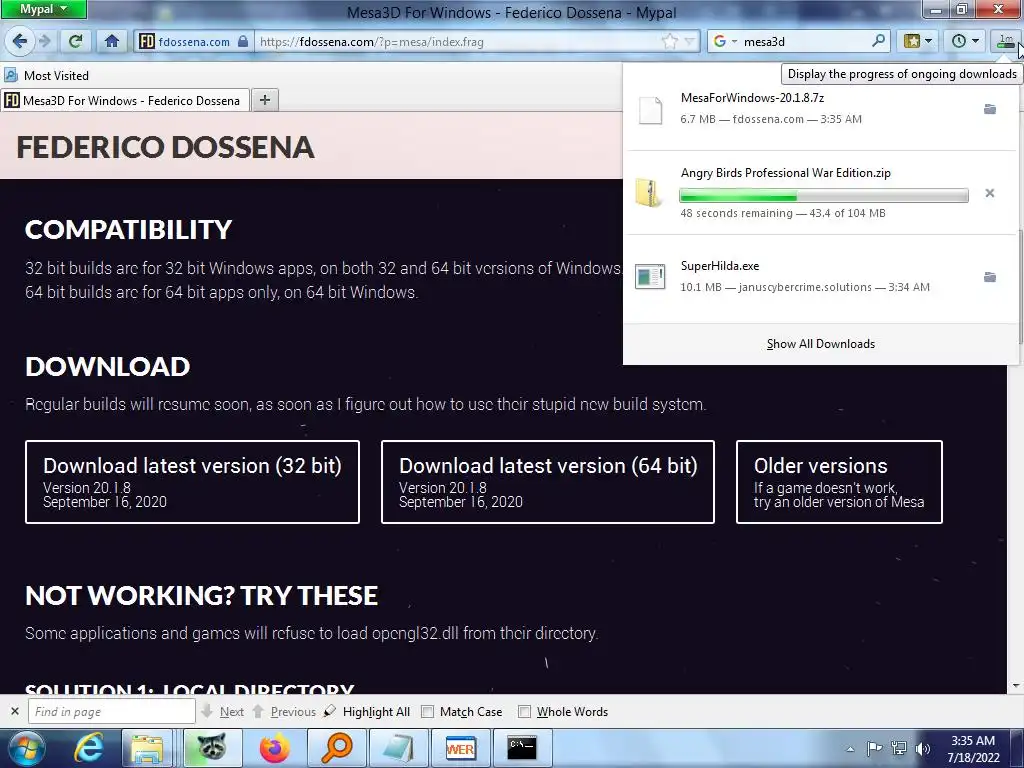
Task: Open the command prompt on taskbar
Action: point(522,748)
